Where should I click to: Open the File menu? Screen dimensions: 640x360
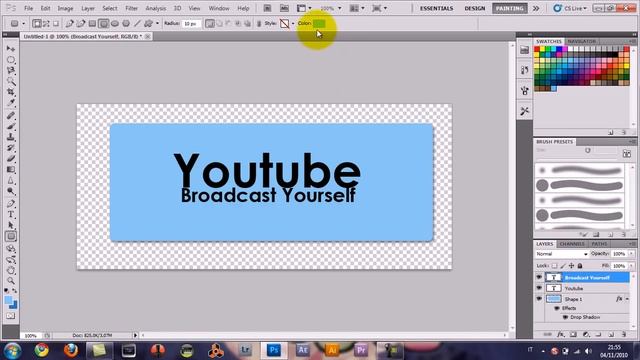29,8
